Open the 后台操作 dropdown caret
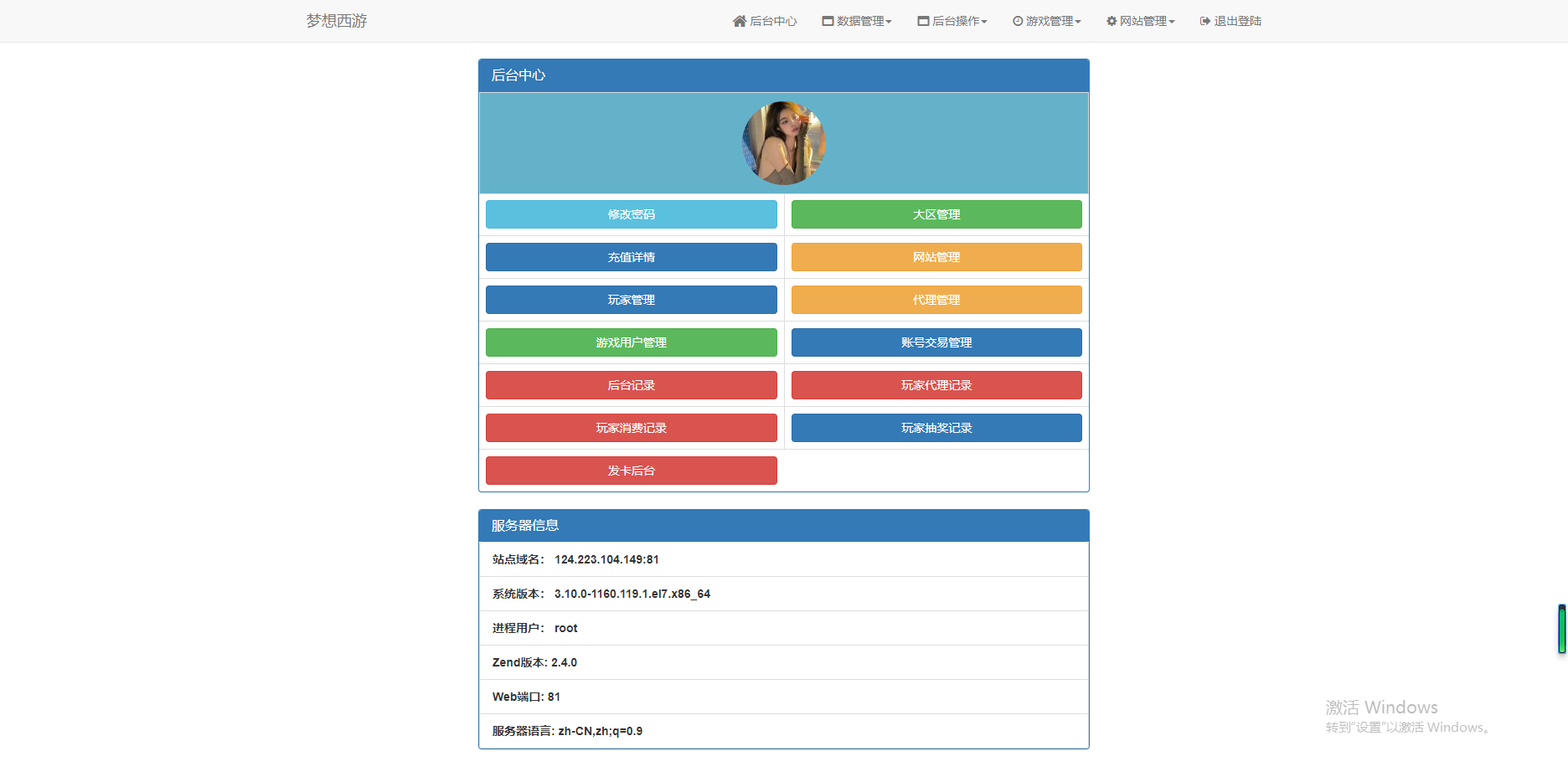This screenshot has width=1568, height=777. (x=984, y=22)
